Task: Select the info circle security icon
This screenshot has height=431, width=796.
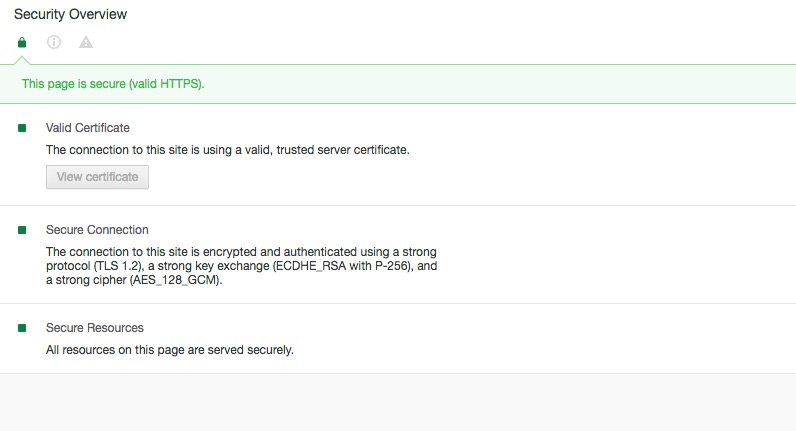Action: coord(54,42)
